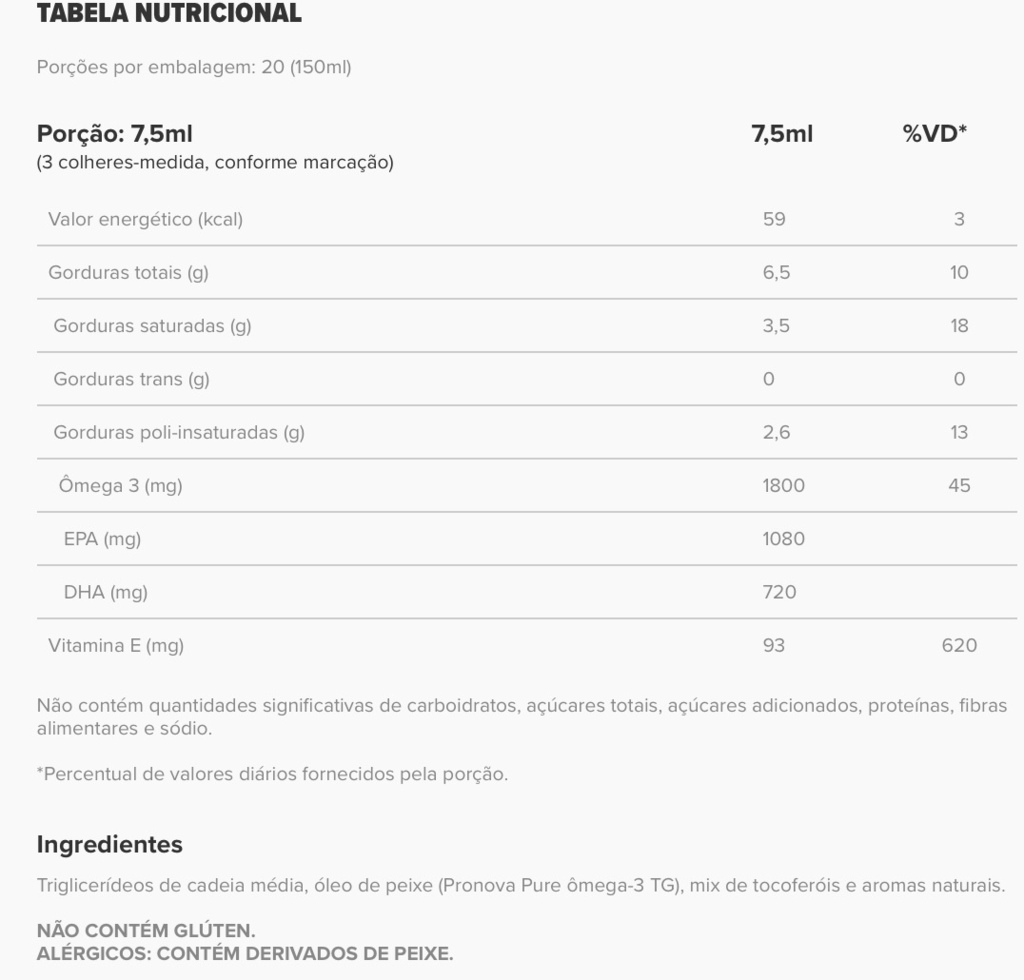Select the DHA (mg) row label
Viewport: 1024px width, 980px height.
(x=106, y=593)
